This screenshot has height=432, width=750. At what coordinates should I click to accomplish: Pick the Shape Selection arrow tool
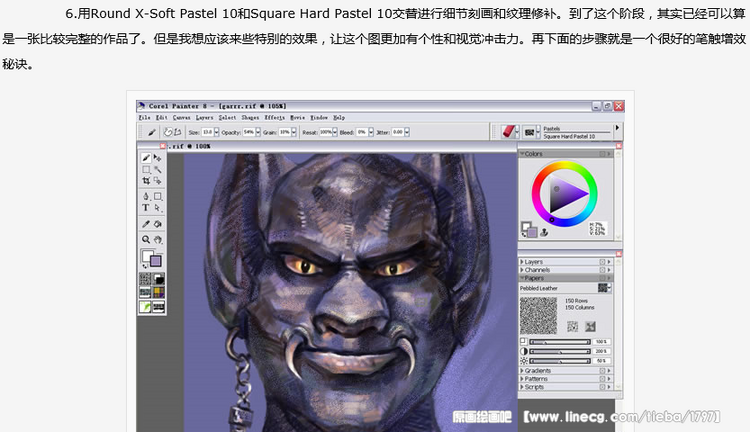157,208
